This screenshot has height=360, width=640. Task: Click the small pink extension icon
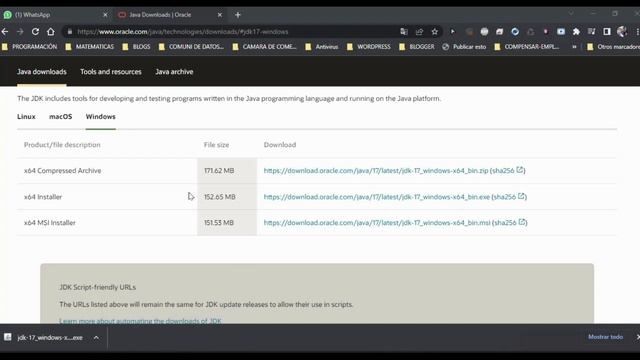[546, 31]
